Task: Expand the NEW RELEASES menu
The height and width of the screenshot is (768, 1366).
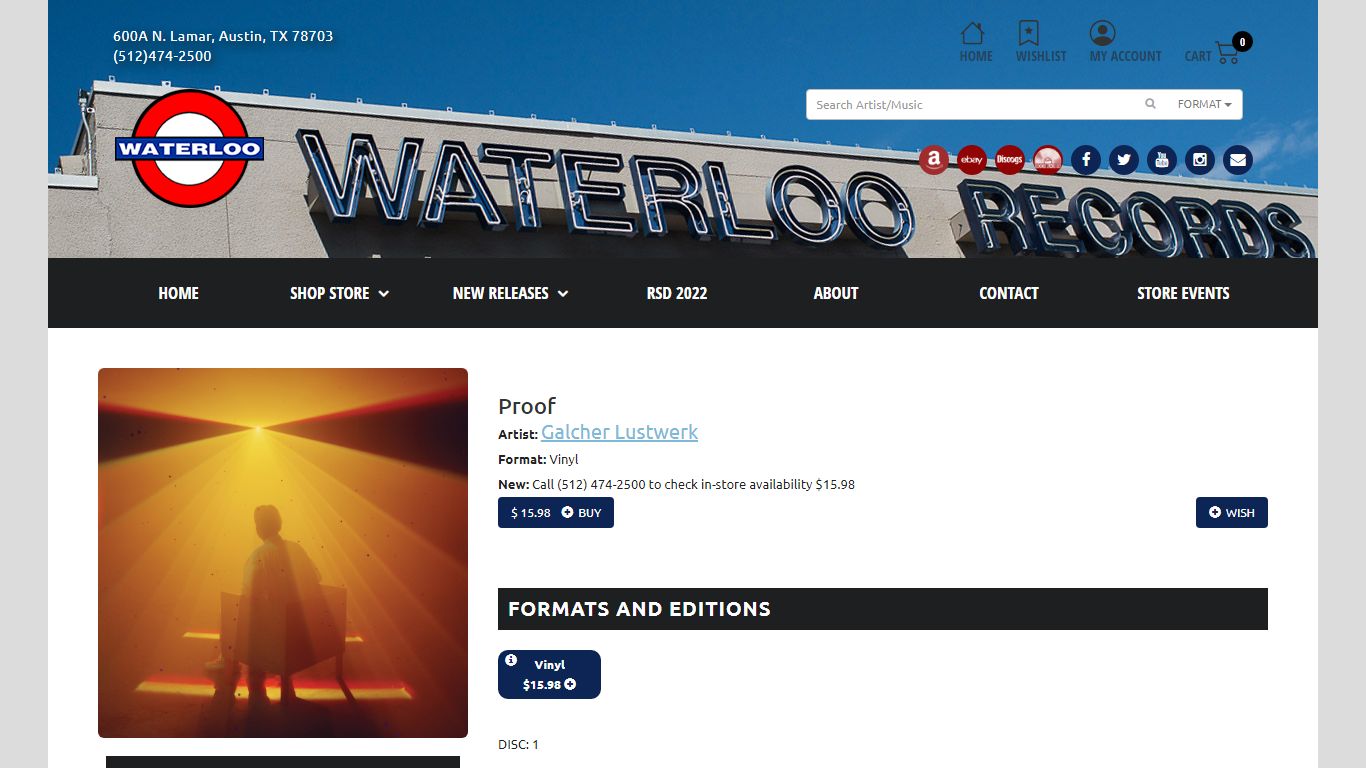Action: pos(510,293)
